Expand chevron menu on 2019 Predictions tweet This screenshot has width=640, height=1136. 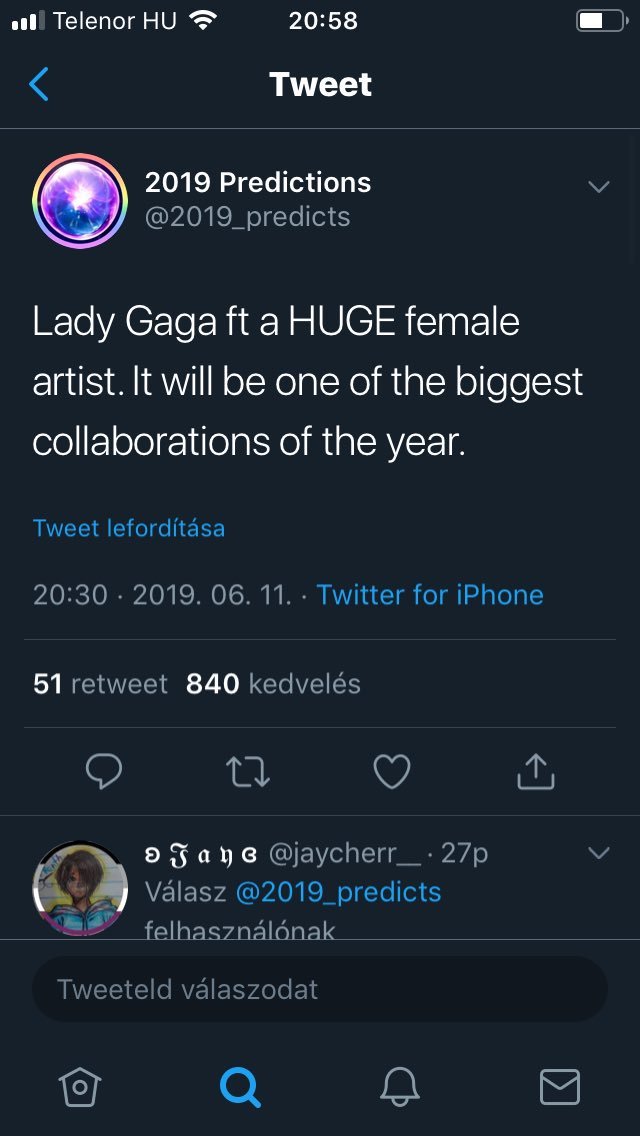(598, 187)
